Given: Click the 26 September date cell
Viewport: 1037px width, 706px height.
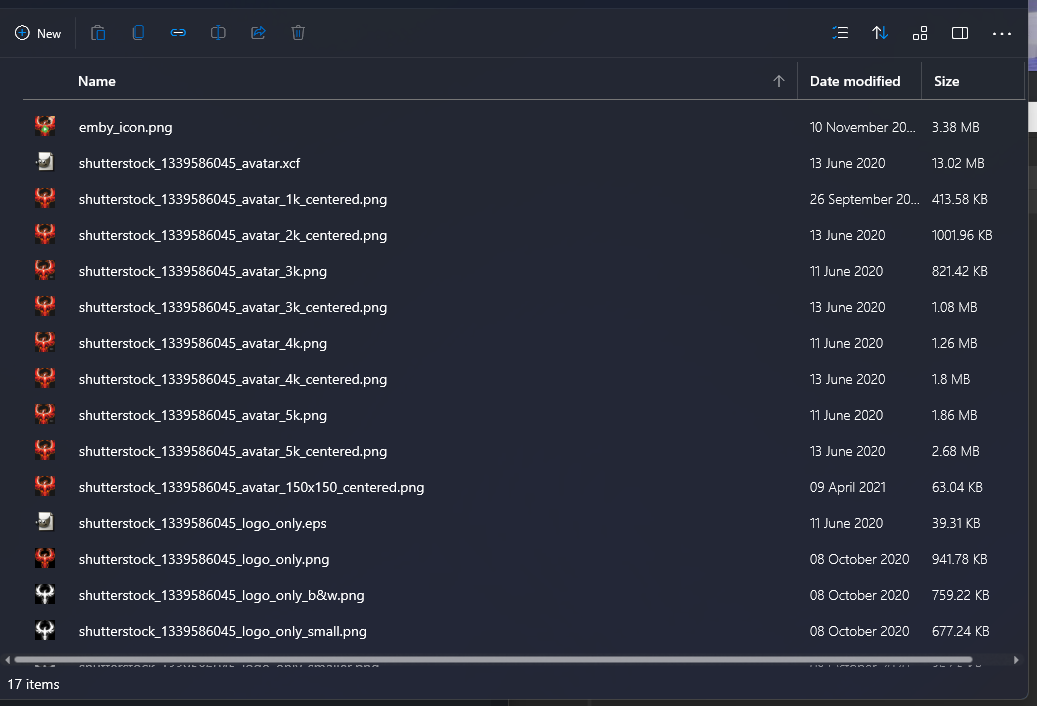Looking at the screenshot, I should 864,199.
